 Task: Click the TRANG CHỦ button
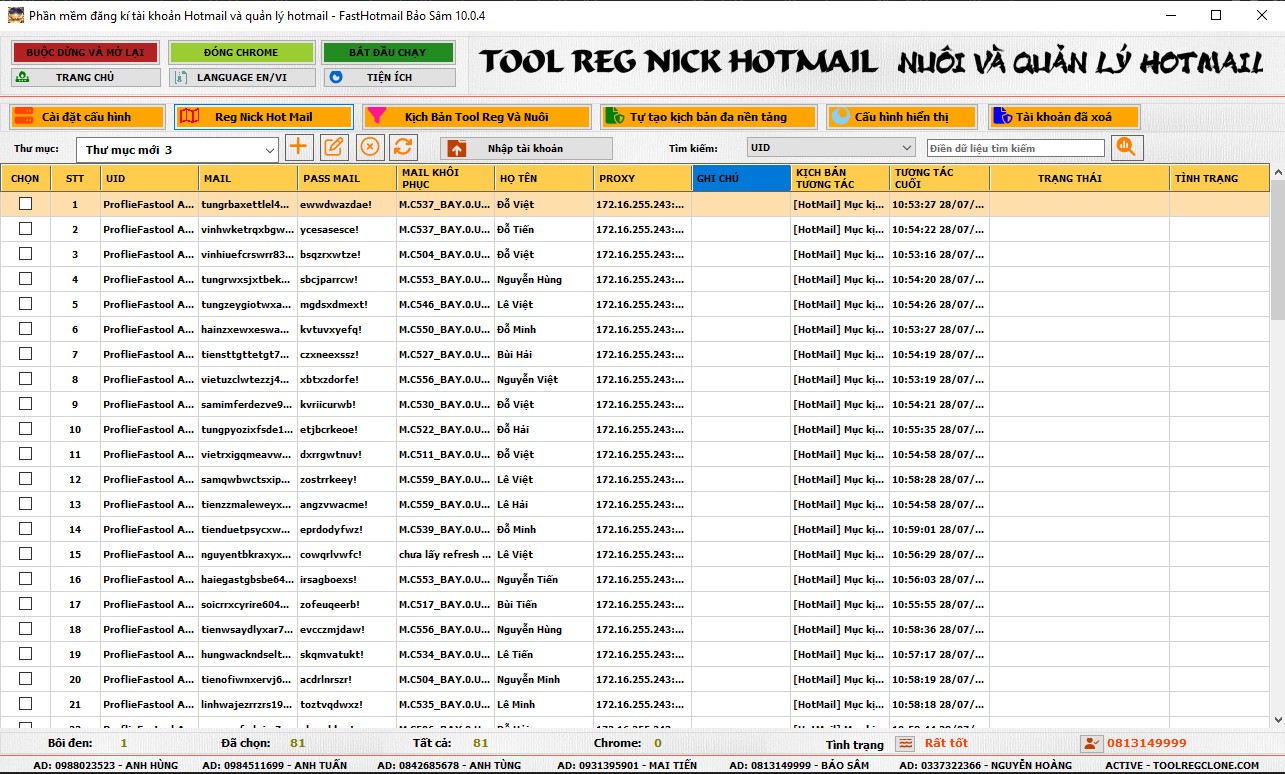point(85,77)
